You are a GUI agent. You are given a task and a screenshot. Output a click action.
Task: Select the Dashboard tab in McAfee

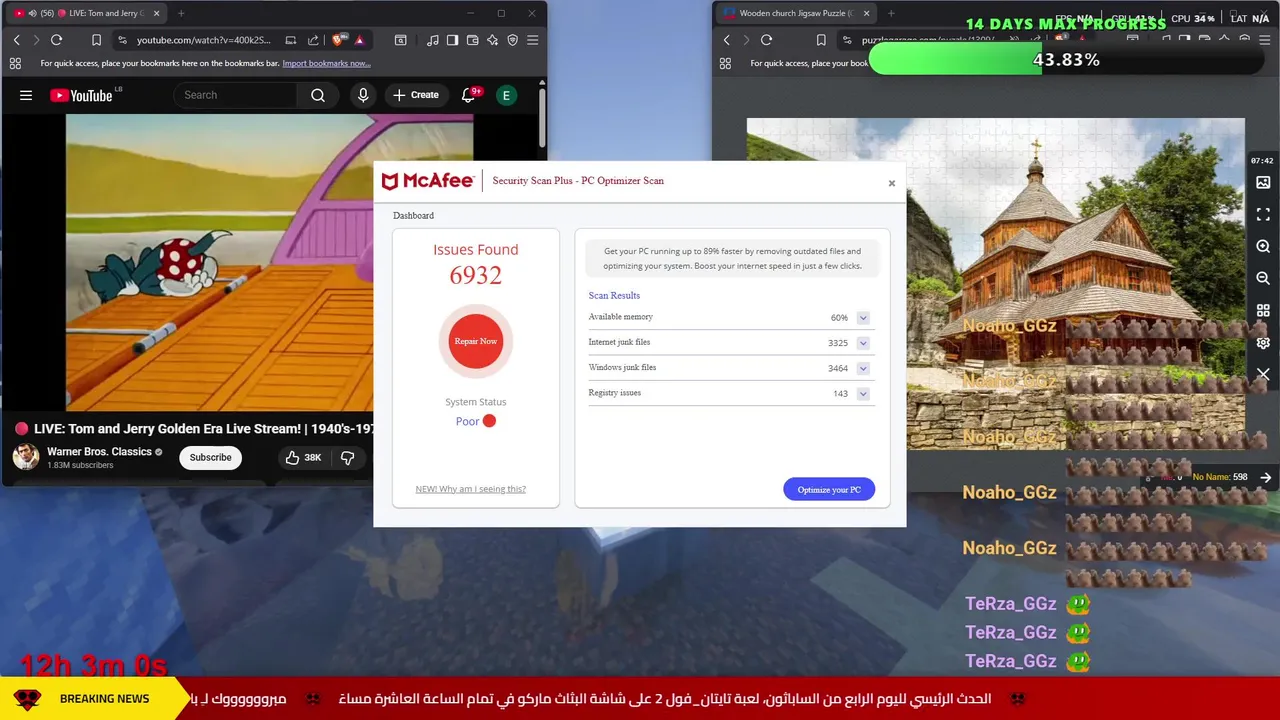tap(413, 216)
